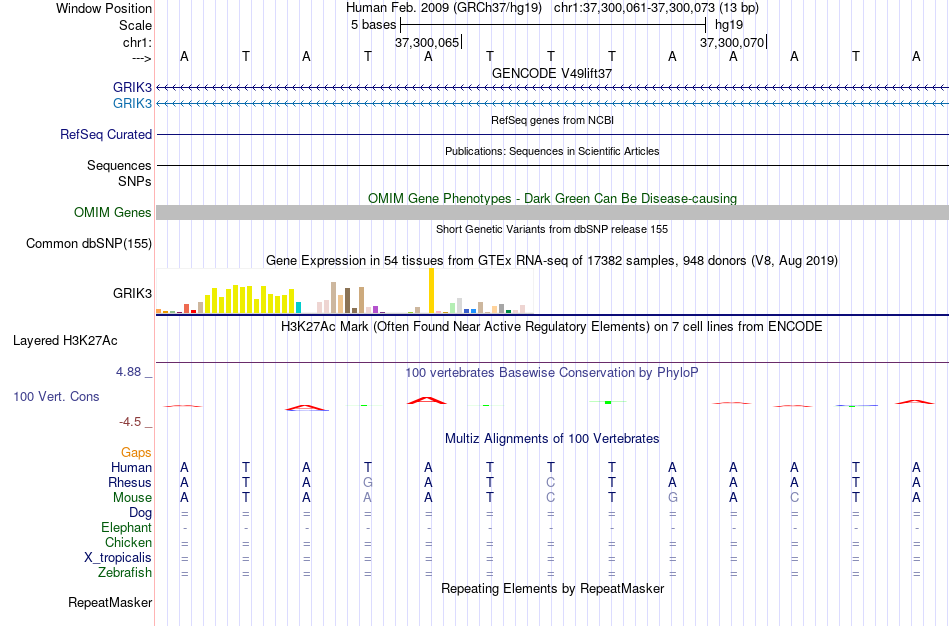
Task: Click the PhyloP minimum value -4.5
Action: pyautogui.click(x=130, y=422)
